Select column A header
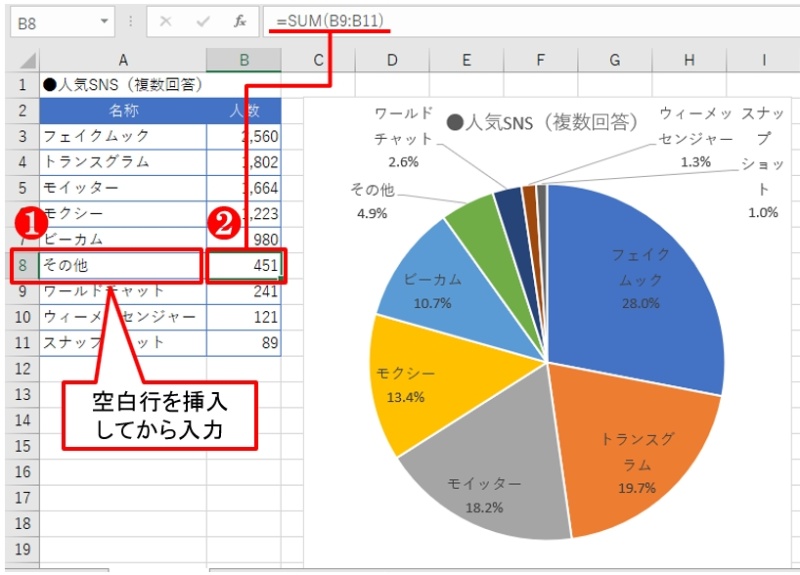 [x=122, y=61]
